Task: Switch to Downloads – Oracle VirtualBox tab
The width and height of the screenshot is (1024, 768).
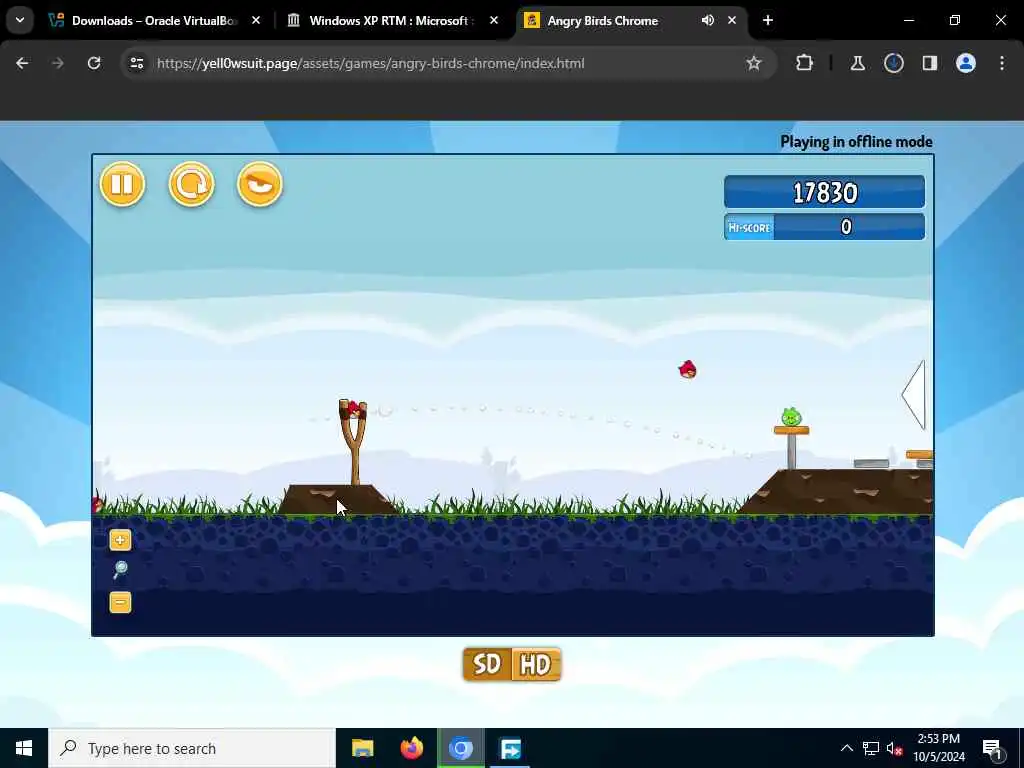Action: point(155,21)
